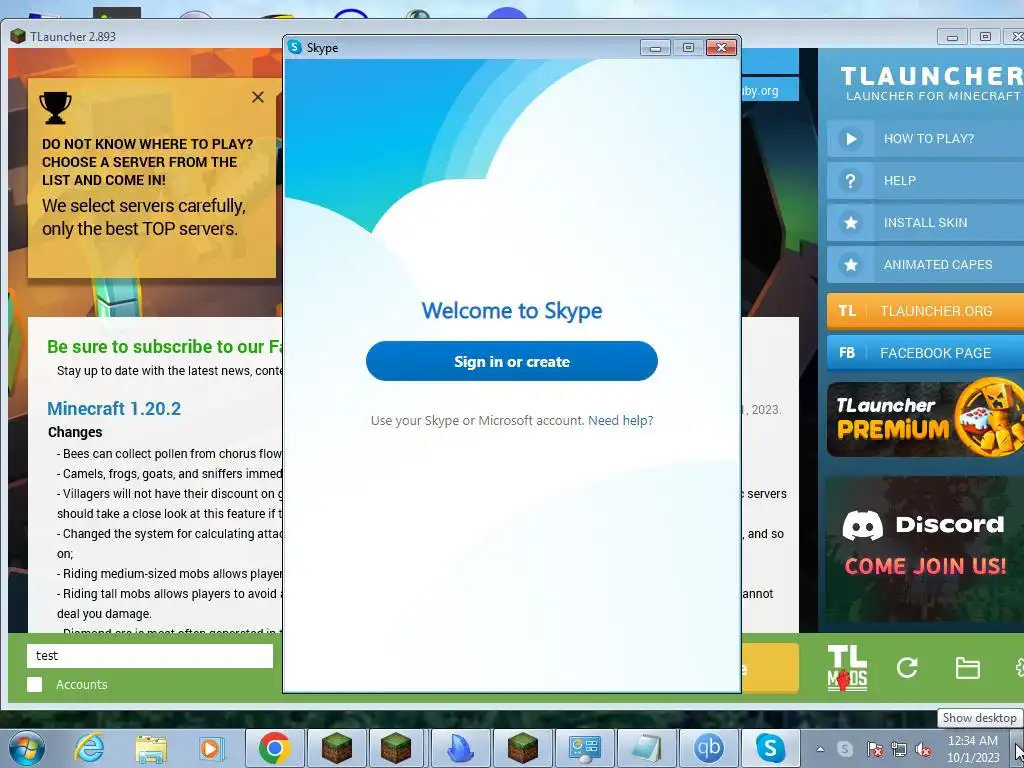Open qBittorrent from the taskbar
This screenshot has height=768, width=1024.
point(708,748)
